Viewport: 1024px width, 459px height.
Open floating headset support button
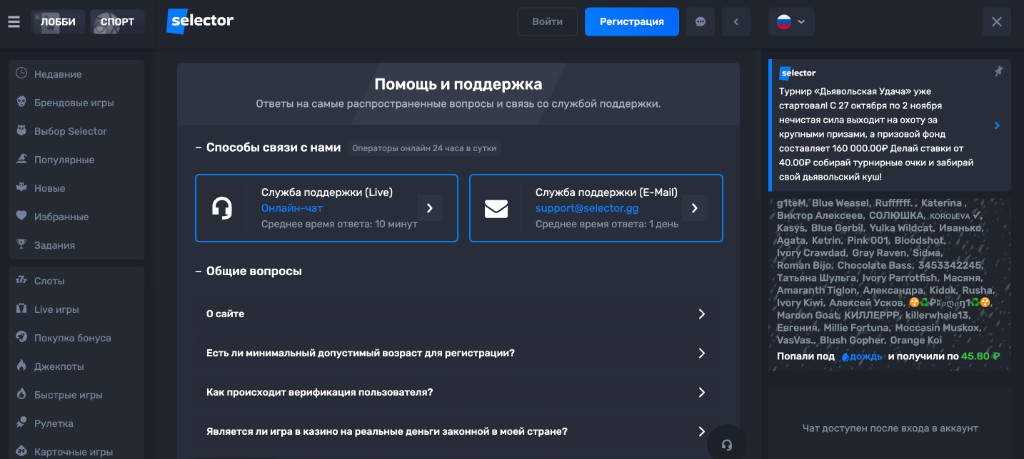pos(726,445)
